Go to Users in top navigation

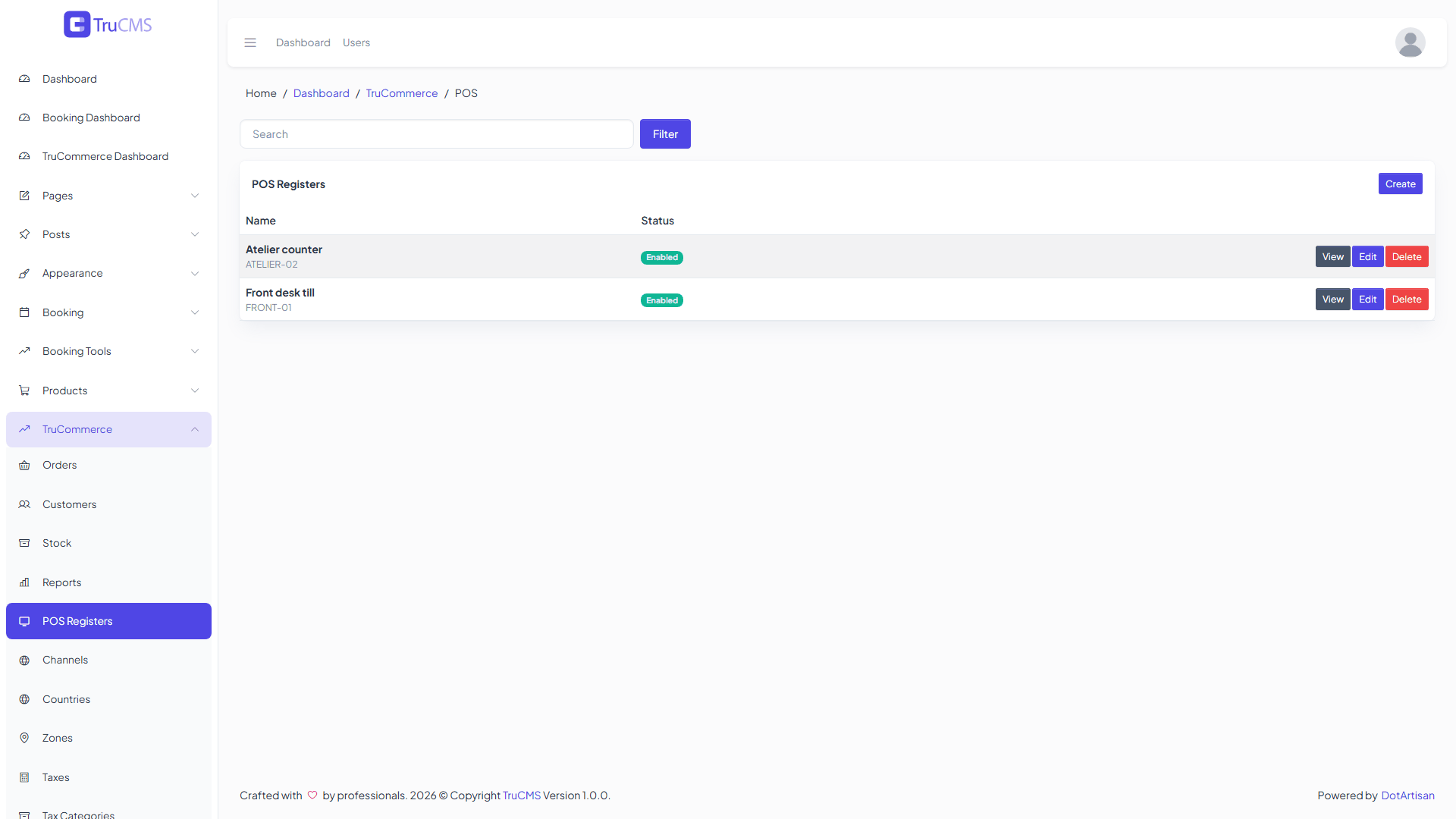[x=356, y=42]
